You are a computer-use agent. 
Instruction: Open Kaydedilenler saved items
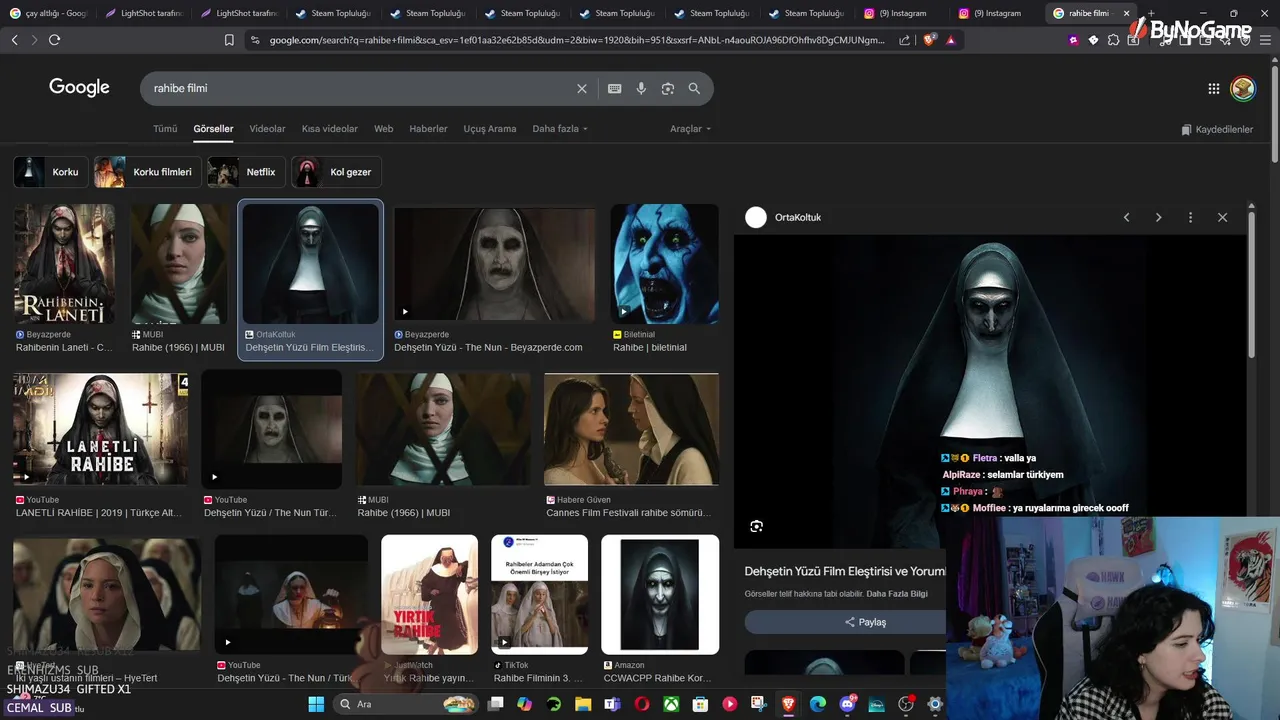[1217, 130]
